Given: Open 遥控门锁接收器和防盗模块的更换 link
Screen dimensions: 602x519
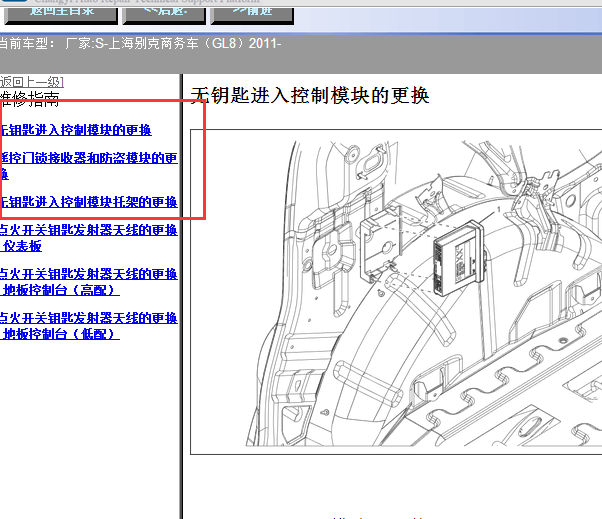Looking at the screenshot, I should pos(89,166).
